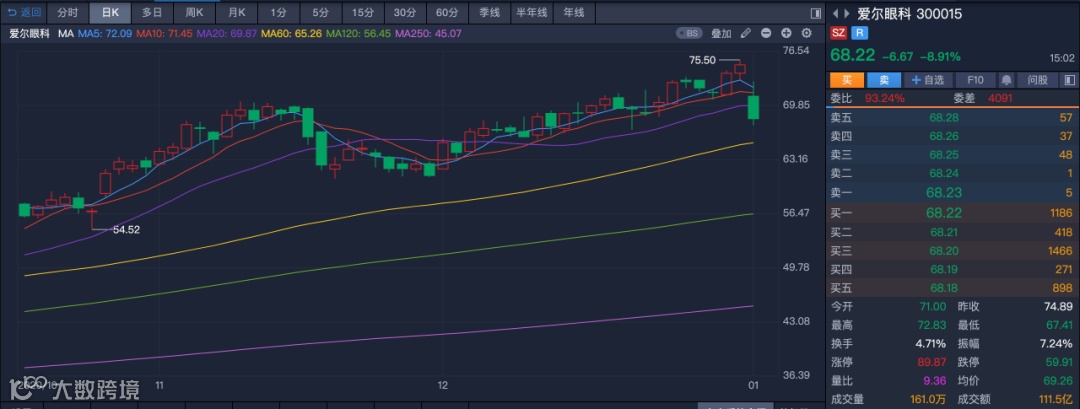Click the 买一 price 68.22
1080x409 pixels.
[944, 213]
